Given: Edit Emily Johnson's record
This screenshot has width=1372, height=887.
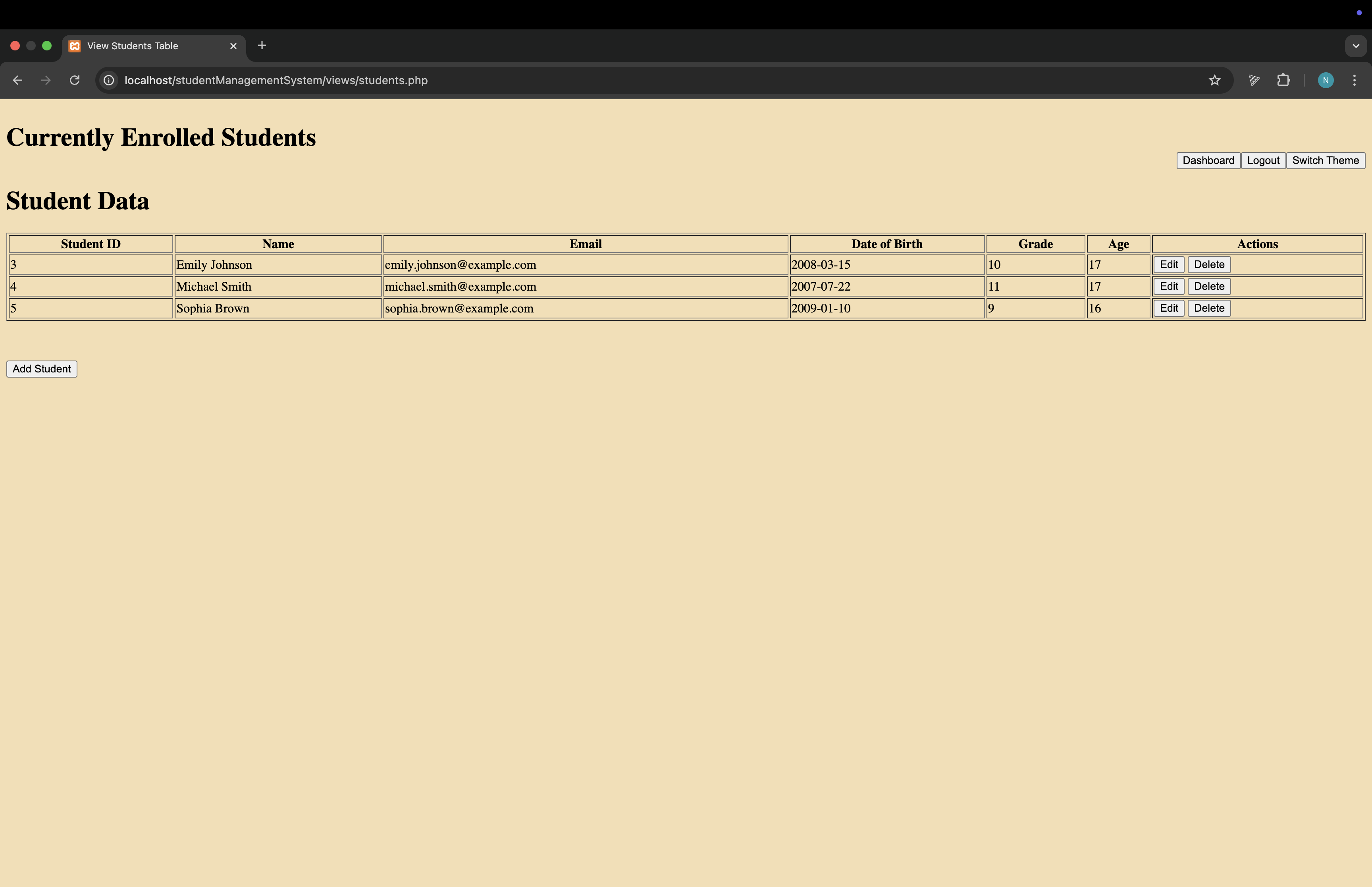Looking at the screenshot, I should pos(1168,264).
